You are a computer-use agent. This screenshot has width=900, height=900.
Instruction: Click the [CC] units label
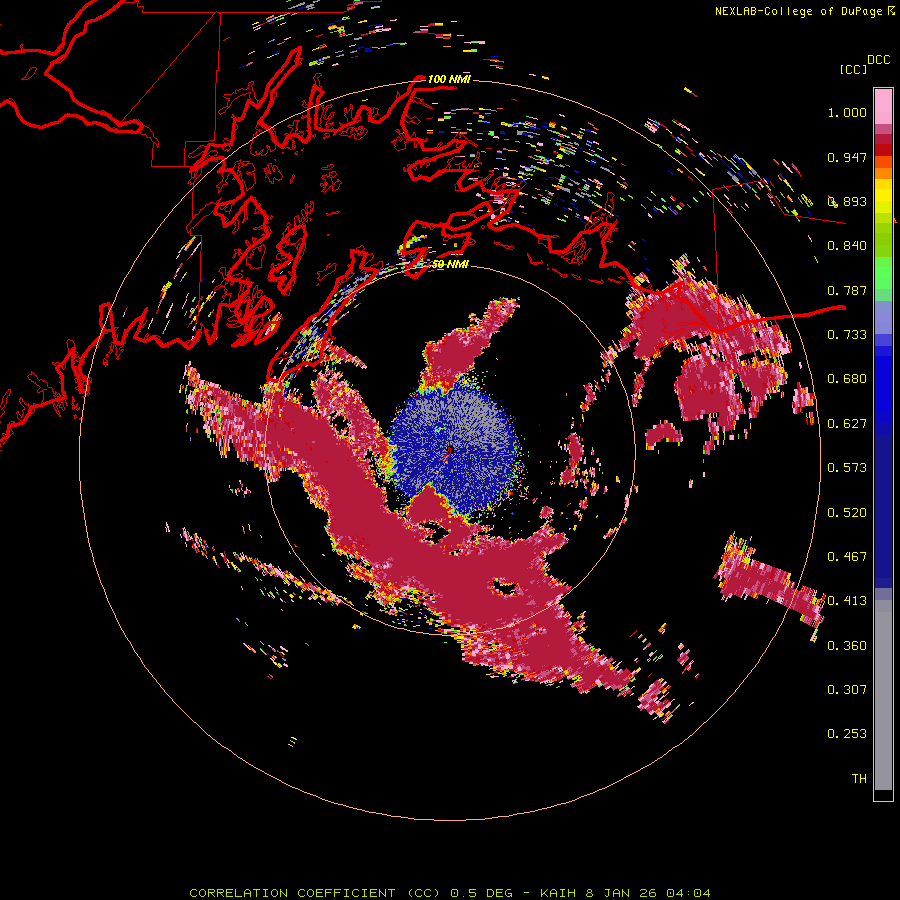pos(853,69)
